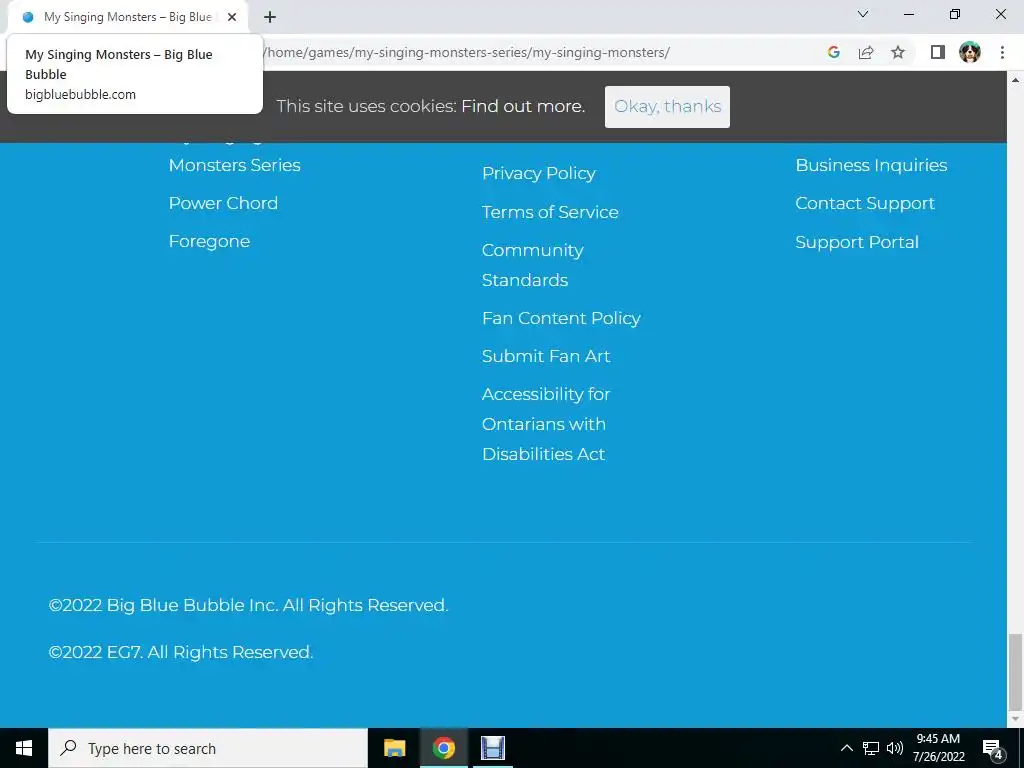Click the Google icon in address bar
This screenshot has height=768, width=1024.
833,52
